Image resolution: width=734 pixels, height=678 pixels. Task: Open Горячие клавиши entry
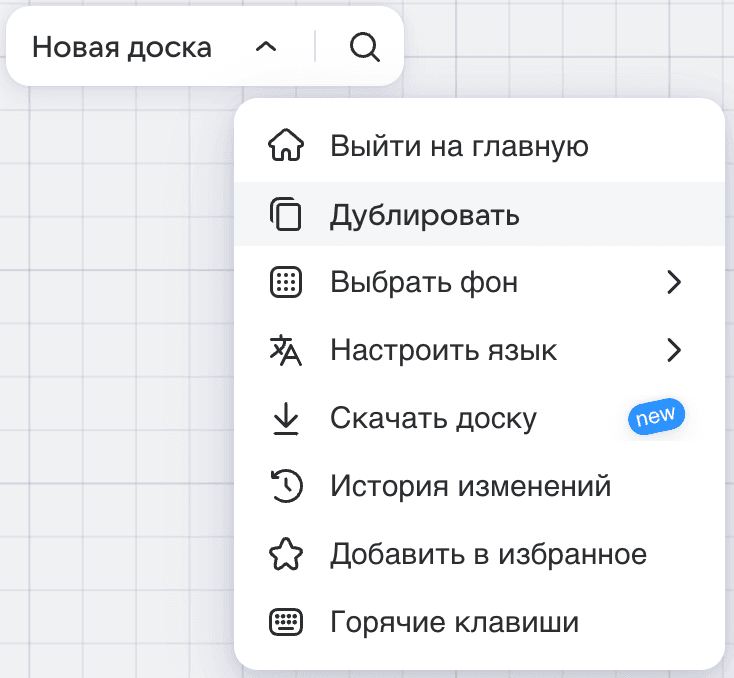tap(479, 622)
